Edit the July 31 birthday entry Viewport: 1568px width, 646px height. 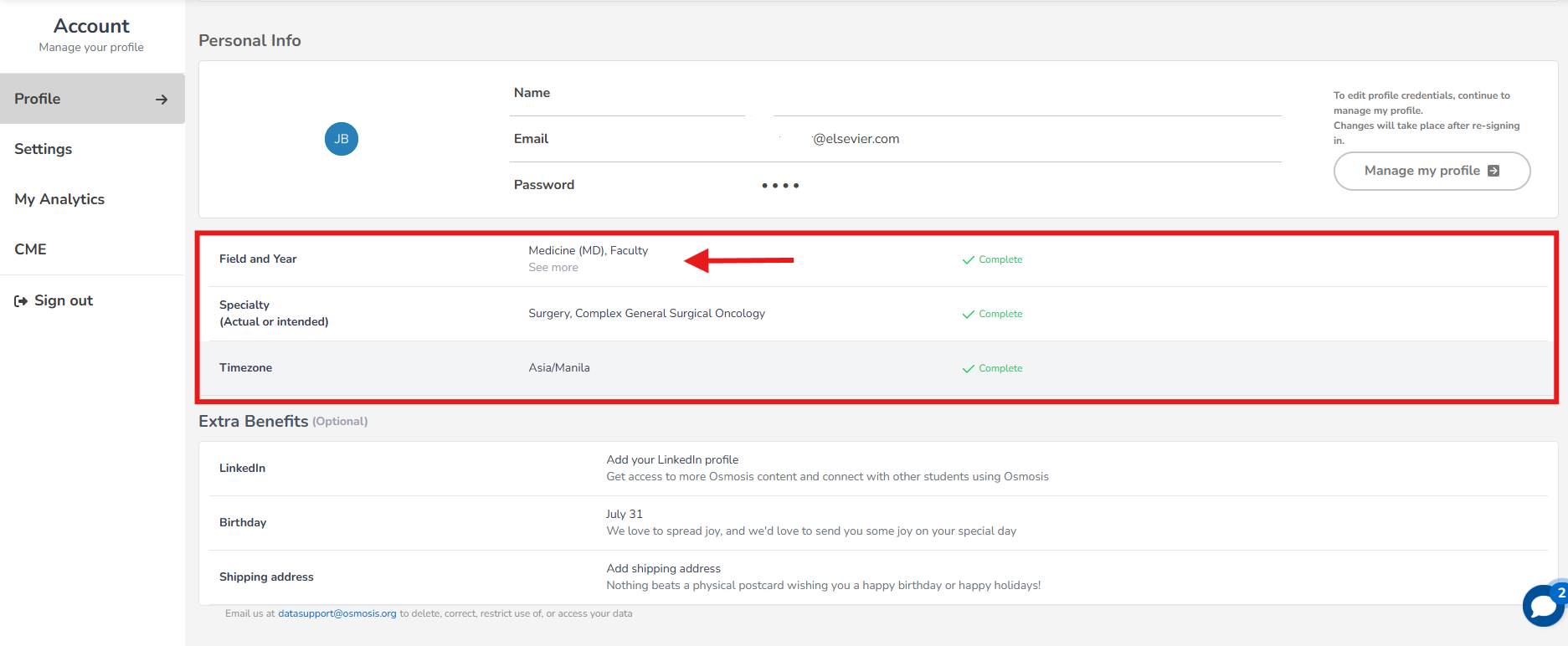click(624, 515)
